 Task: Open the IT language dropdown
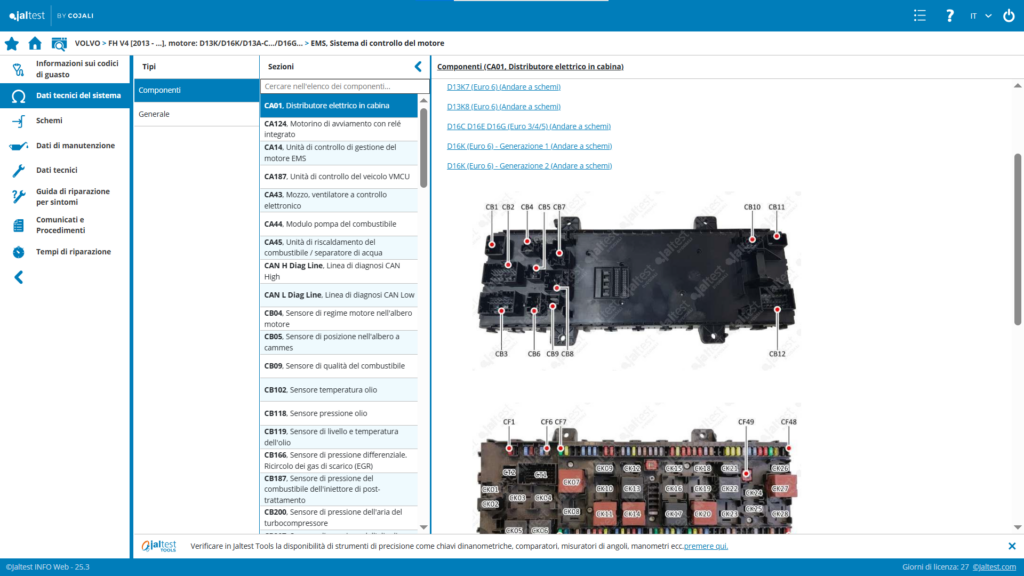(980, 15)
